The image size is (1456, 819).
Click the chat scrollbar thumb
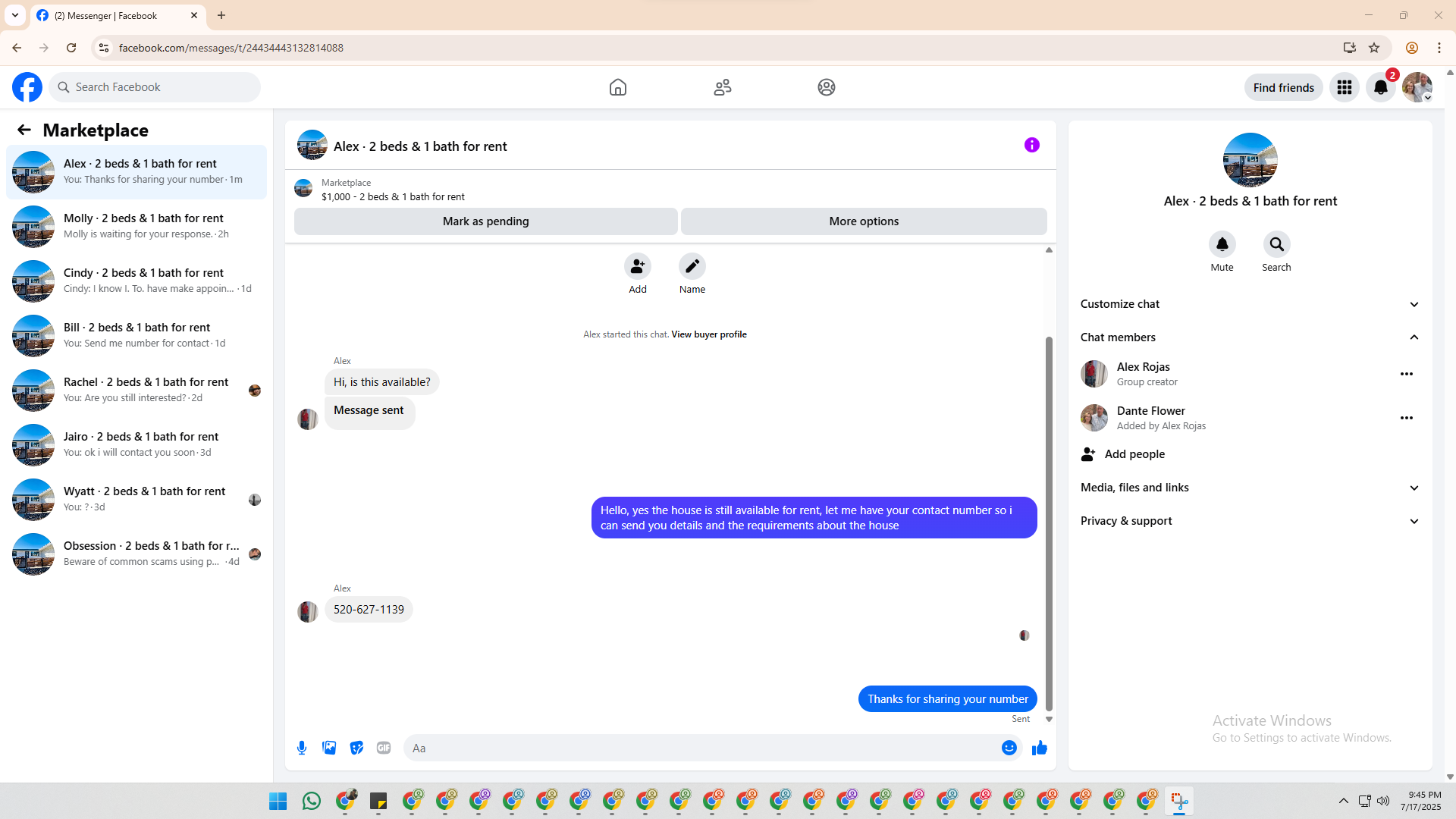point(1049,523)
